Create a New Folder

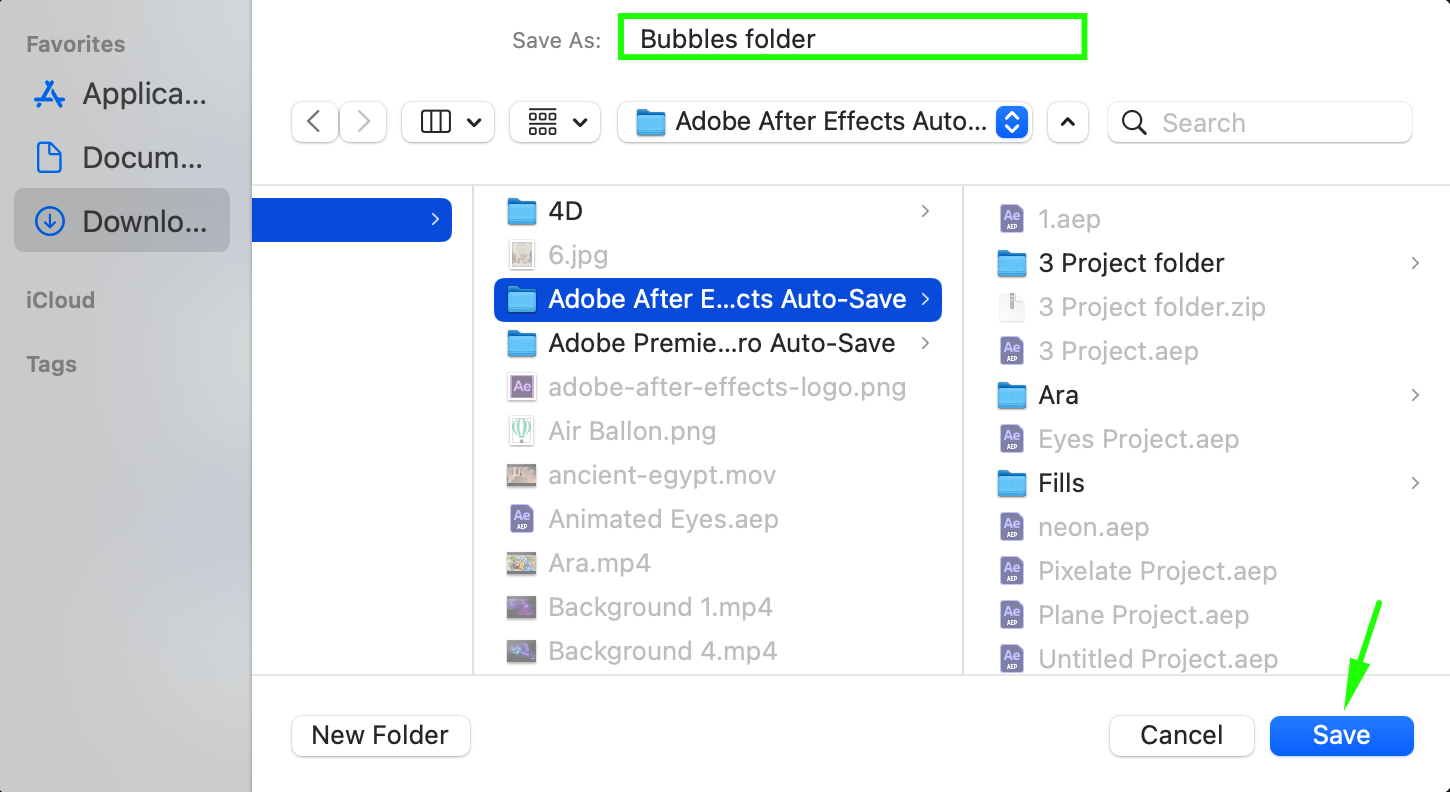pyautogui.click(x=380, y=735)
